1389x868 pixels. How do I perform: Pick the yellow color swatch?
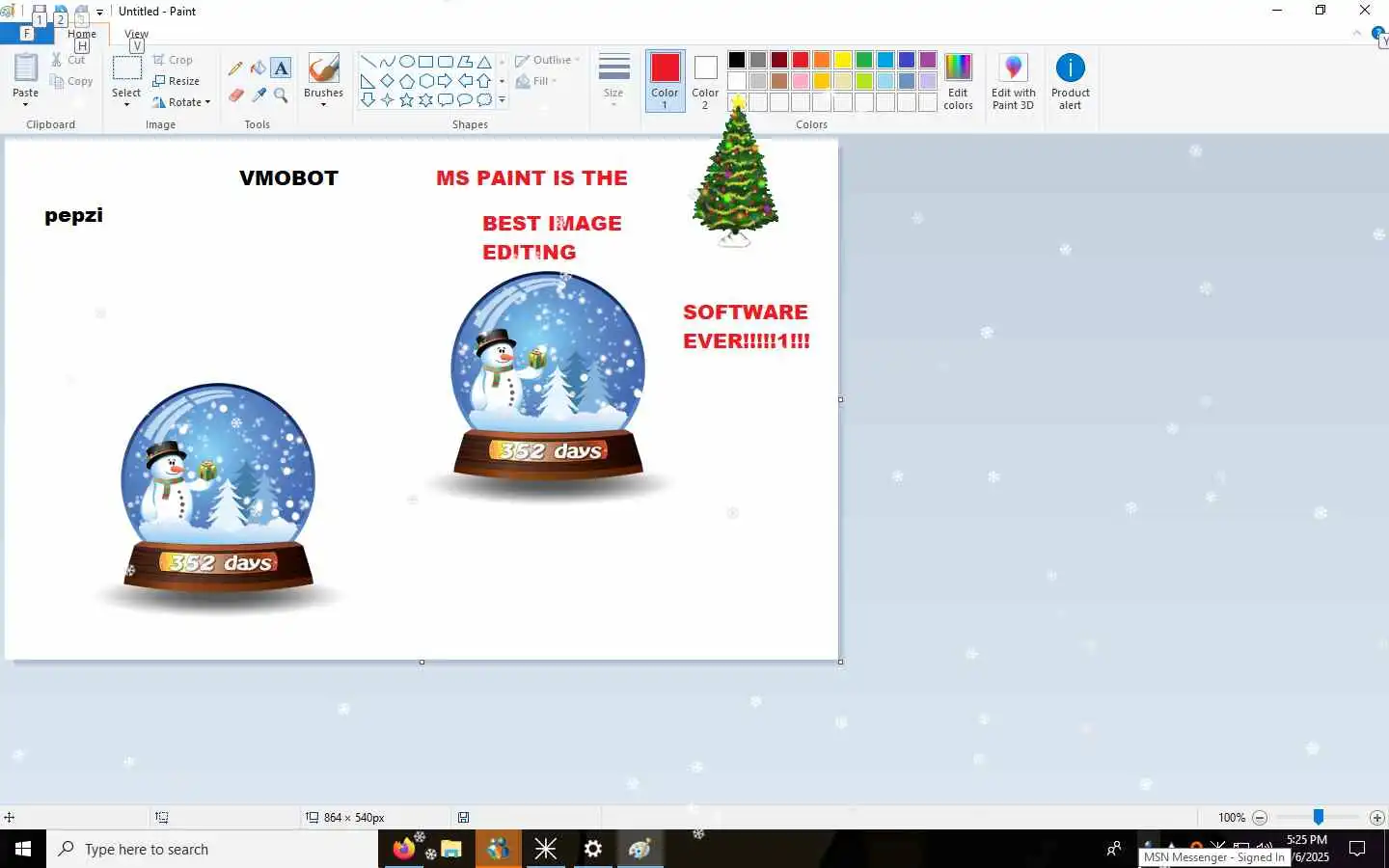[x=843, y=60]
